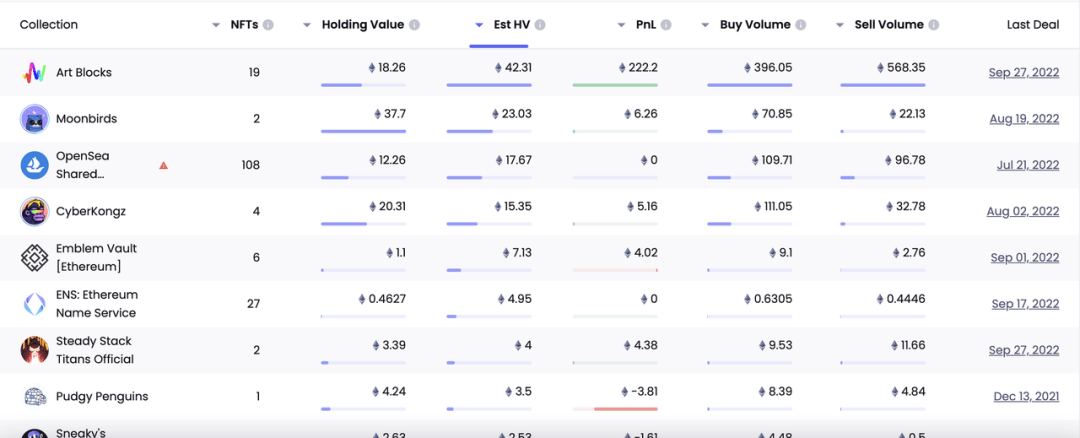Sort by Buy Volume using its arrow
Viewport: 1080px width, 438px height.
pos(705,25)
